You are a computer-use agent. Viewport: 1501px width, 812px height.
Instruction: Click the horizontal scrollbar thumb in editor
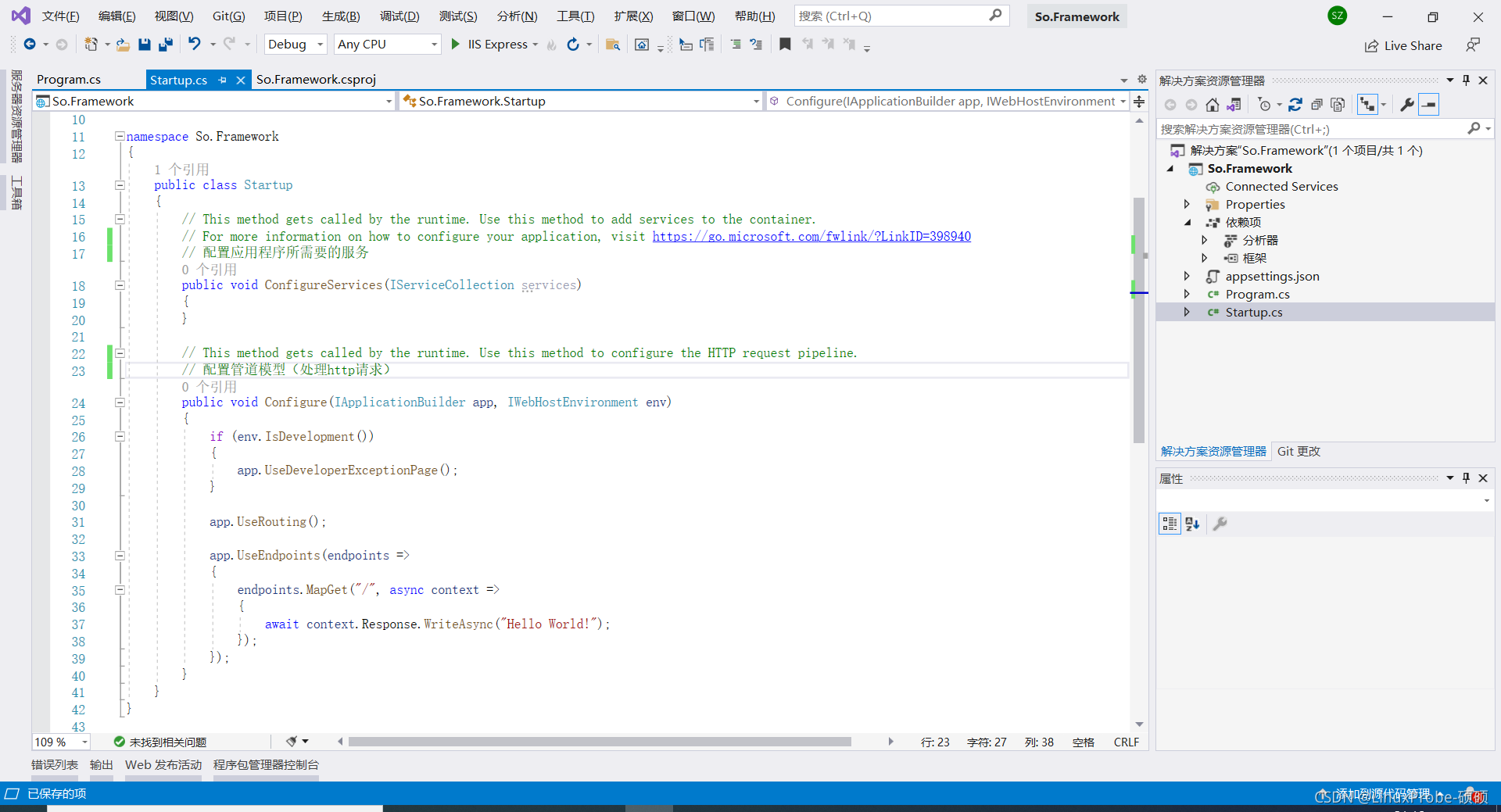coord(600,742)
